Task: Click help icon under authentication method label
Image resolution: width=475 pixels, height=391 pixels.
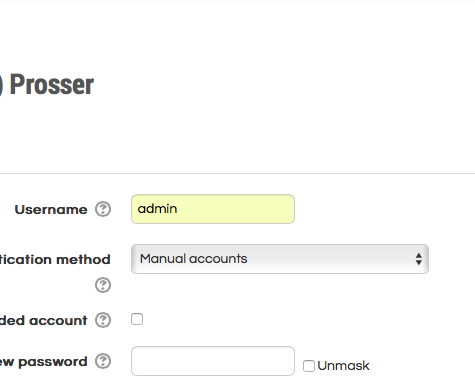Action: click(x=103, y=285)
